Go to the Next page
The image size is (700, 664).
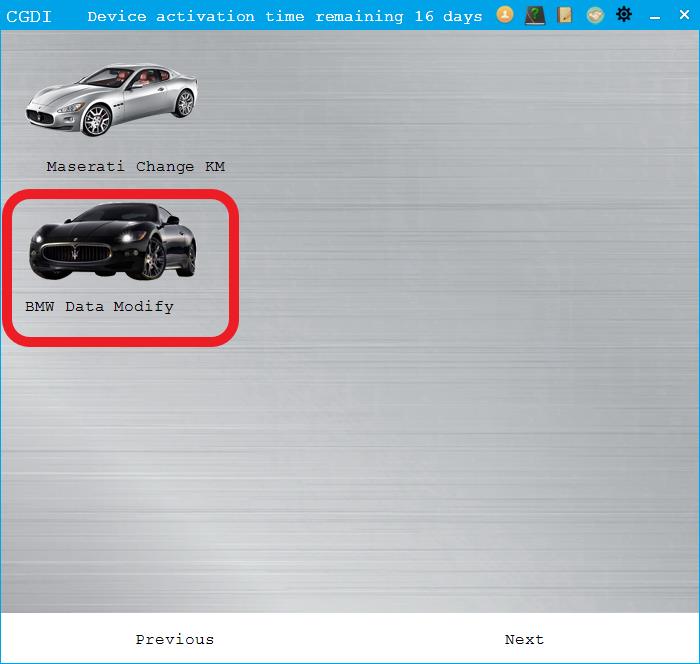click(x=524, y=639)
